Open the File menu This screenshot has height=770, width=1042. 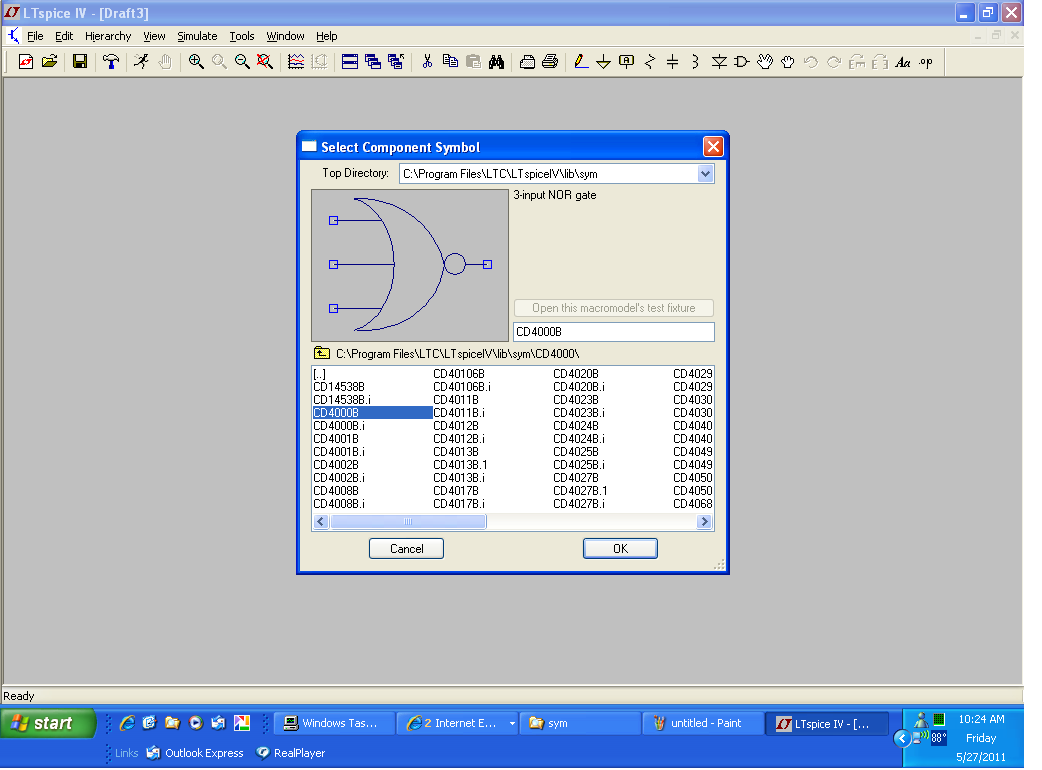pyautogui.click(x=35, y=36)
